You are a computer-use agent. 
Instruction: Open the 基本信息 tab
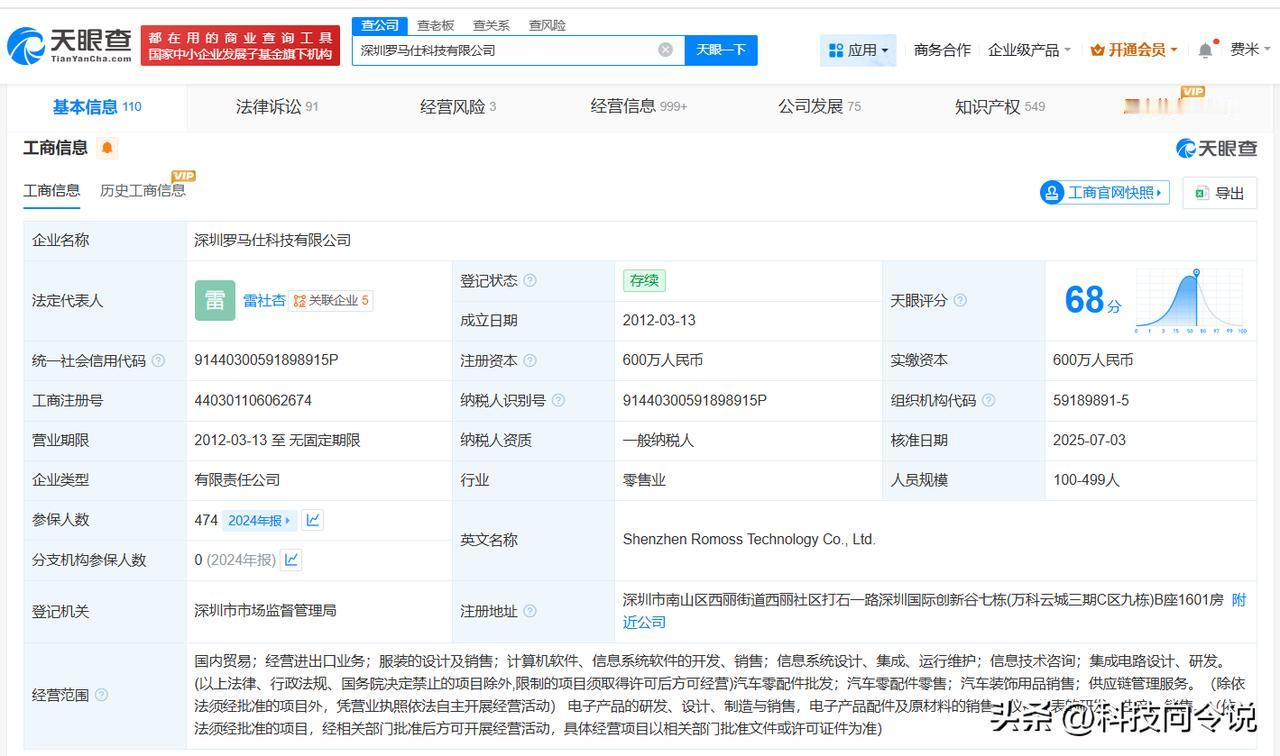(x=97, y=107)
